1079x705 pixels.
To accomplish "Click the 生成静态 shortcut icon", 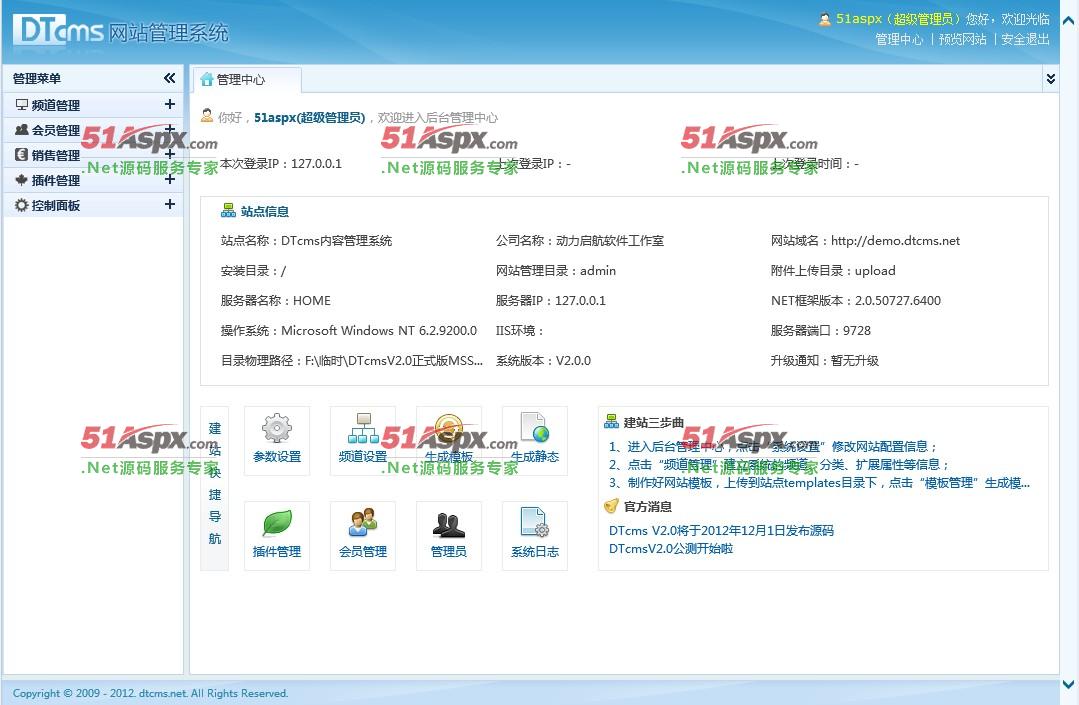I will pos(535,440).
